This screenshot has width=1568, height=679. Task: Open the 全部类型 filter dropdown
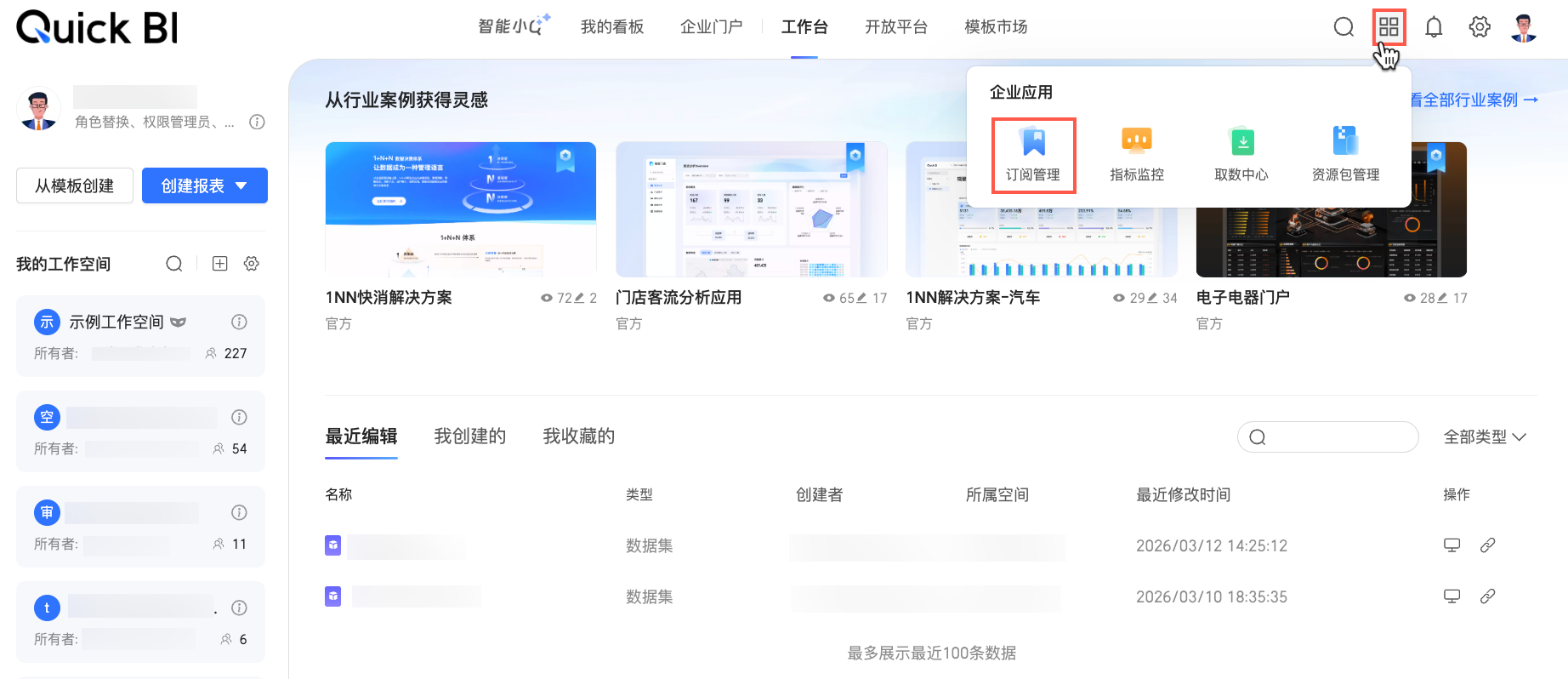(1486, 436)
